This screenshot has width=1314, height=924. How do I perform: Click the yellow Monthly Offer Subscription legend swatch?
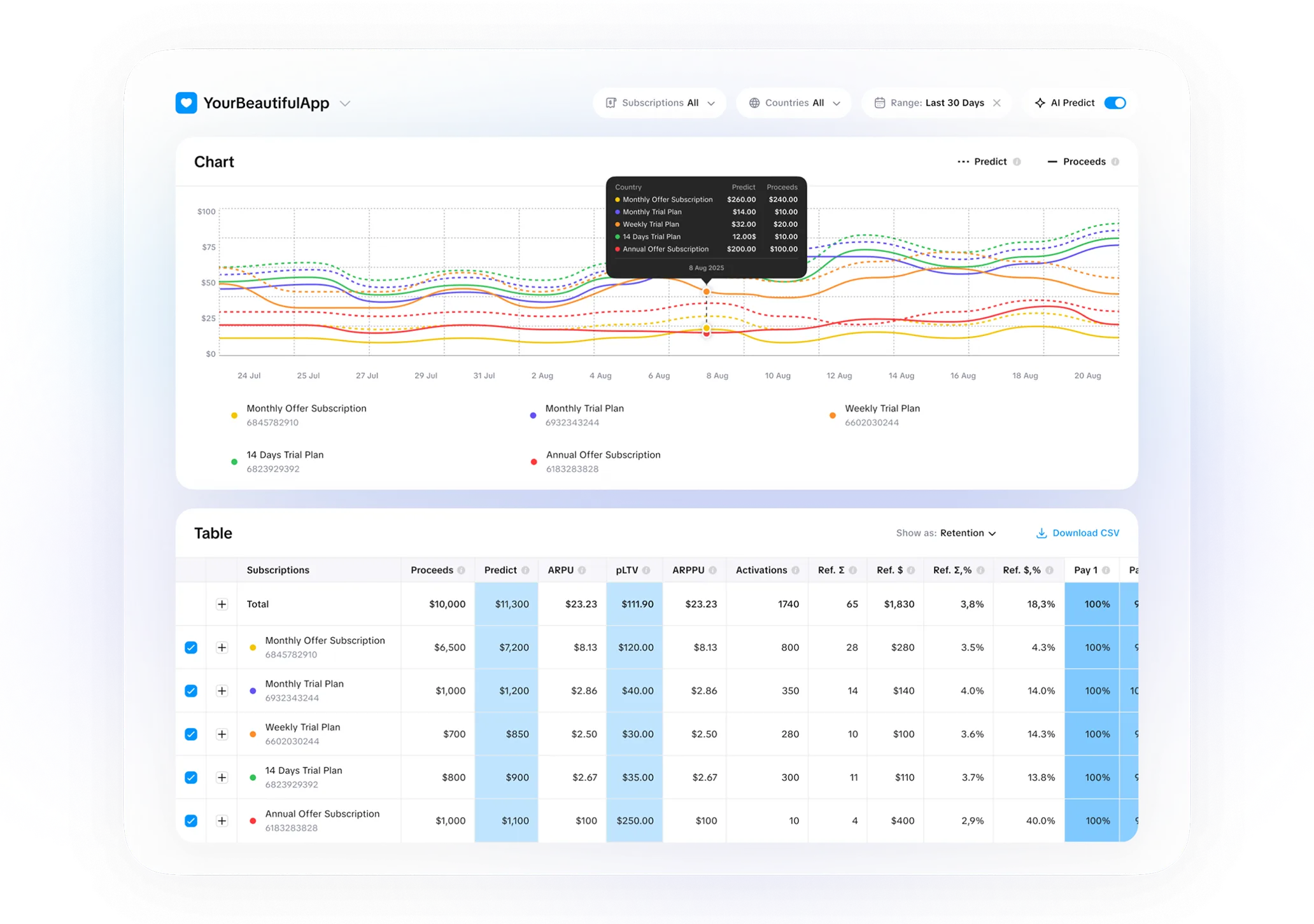tap(234, 415)
